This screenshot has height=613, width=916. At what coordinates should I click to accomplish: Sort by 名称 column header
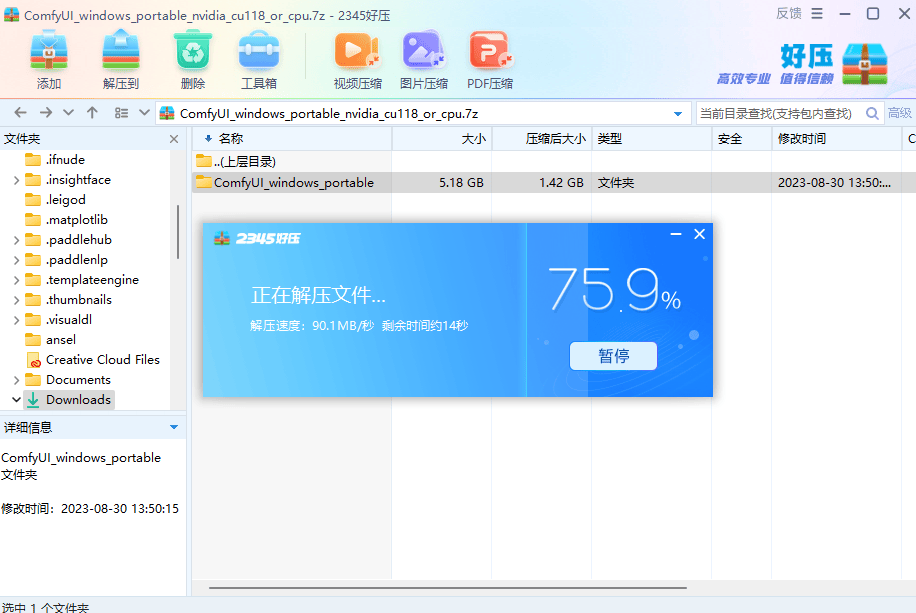(292, 139)
